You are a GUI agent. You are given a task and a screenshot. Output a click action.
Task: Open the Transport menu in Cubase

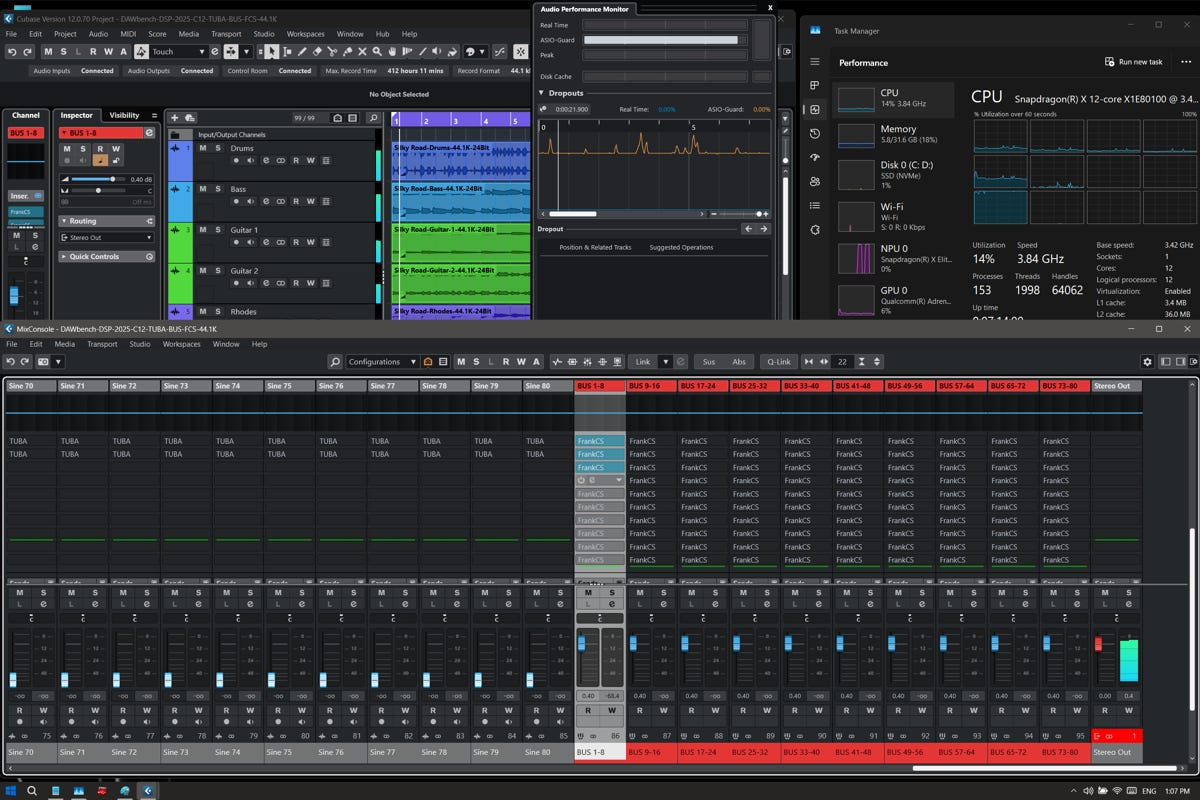(x=226, y=34)
